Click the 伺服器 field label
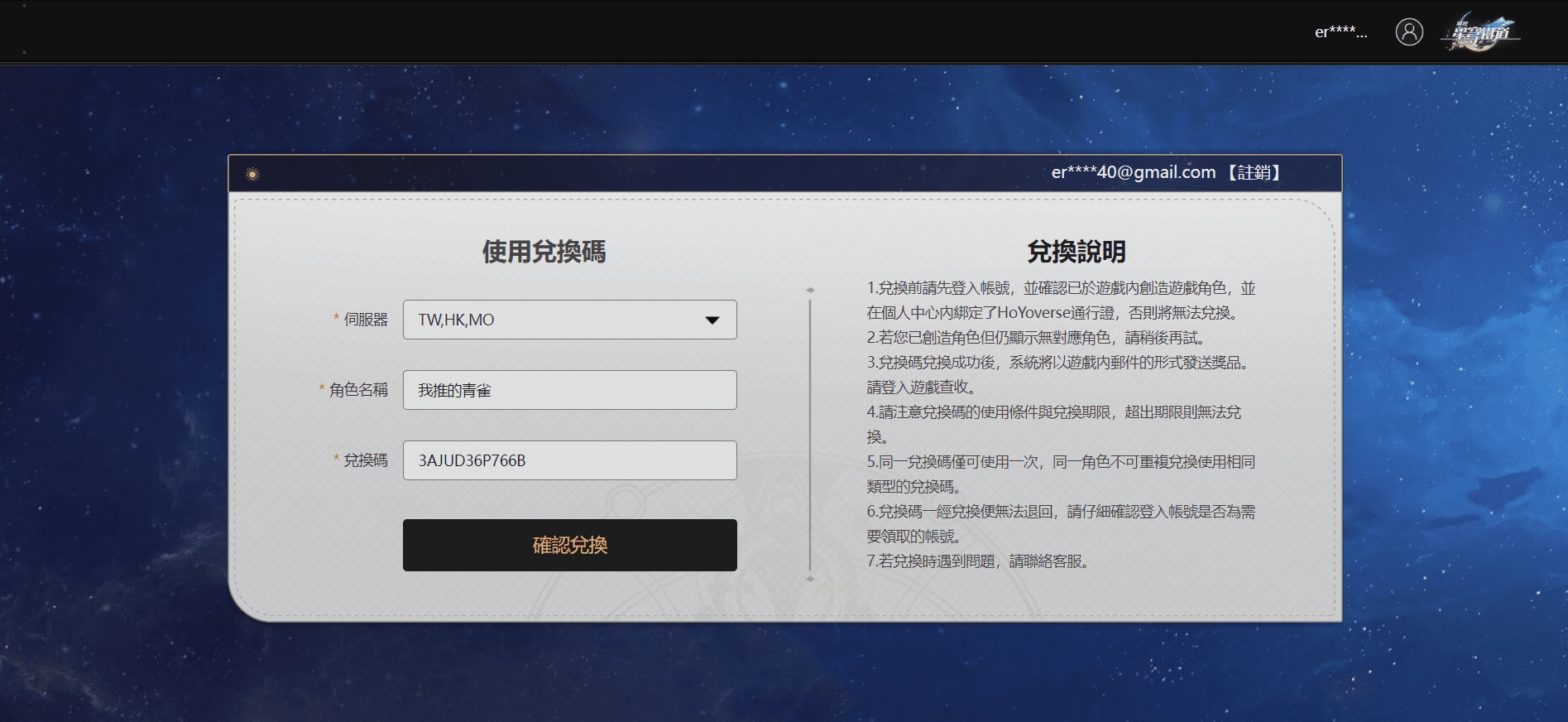This screenshot has height=722, width=1568. point(365,320)
